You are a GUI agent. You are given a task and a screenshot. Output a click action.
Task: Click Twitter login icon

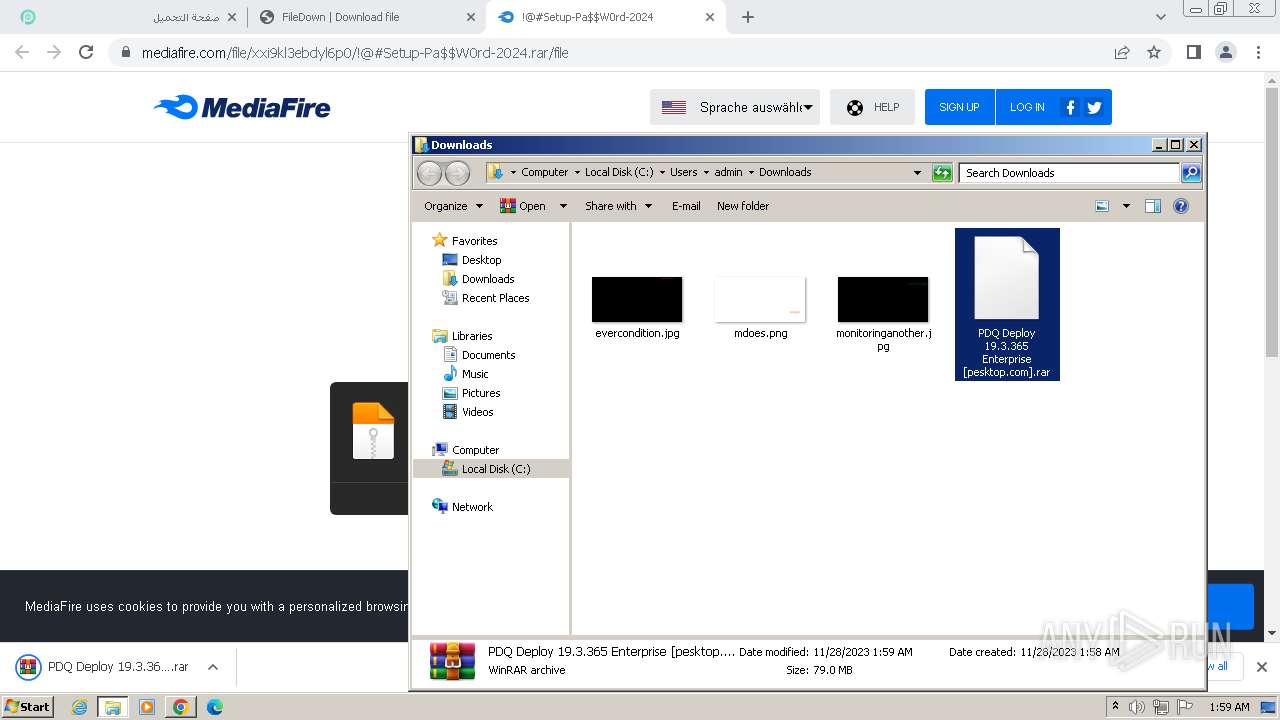[x=1094, y=107]
